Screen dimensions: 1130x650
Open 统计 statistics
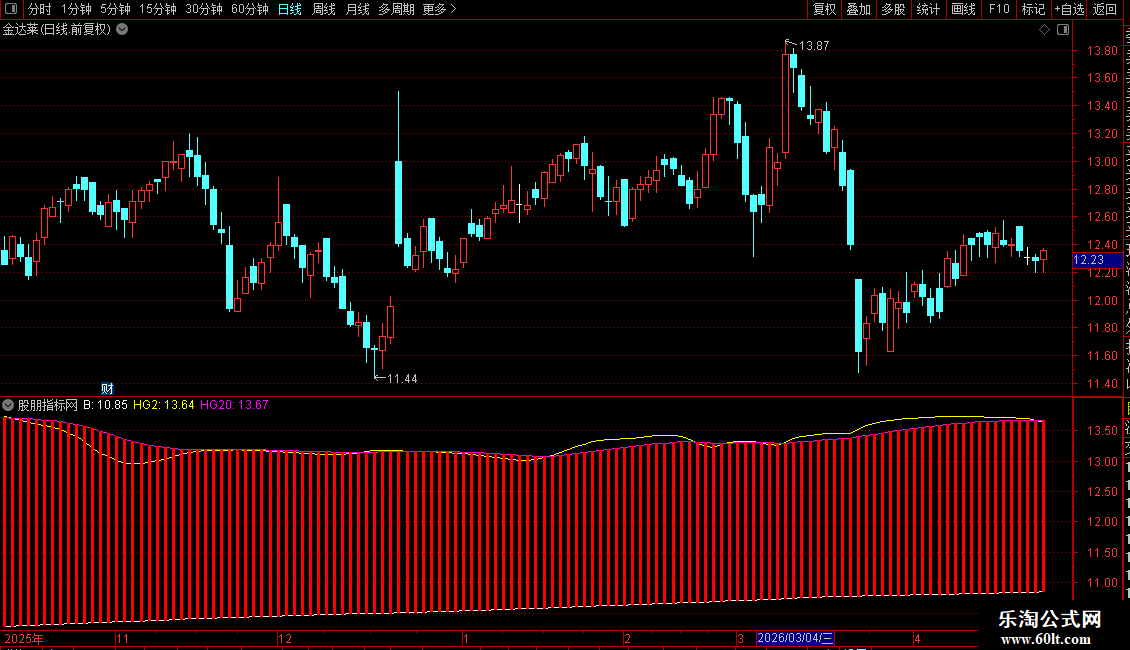click(x=927, y=9)
